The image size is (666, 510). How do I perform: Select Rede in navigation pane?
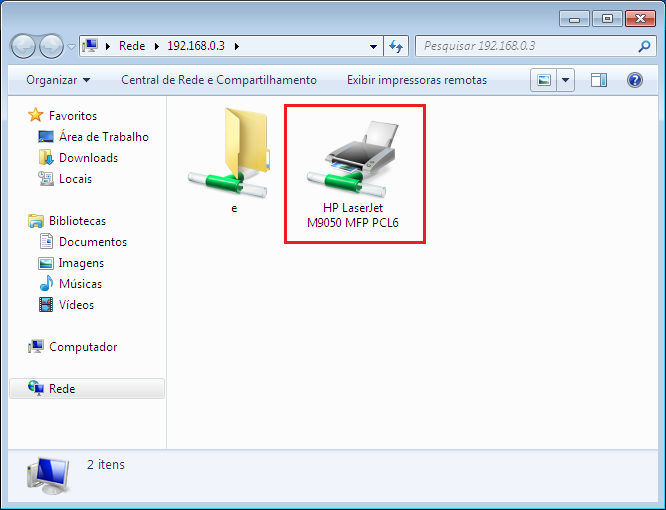(x=62, y=389)
